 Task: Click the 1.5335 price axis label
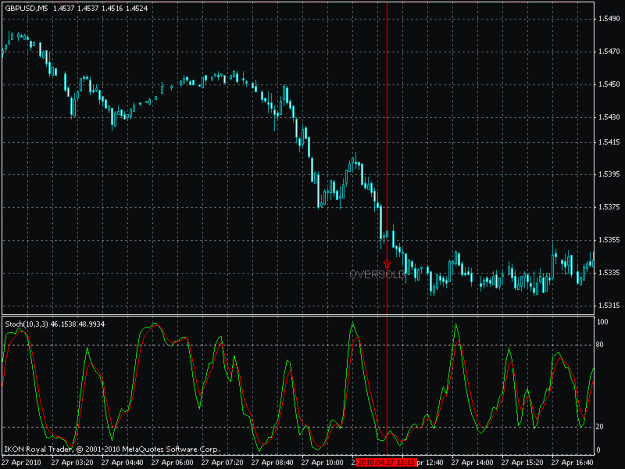point(609,273)
